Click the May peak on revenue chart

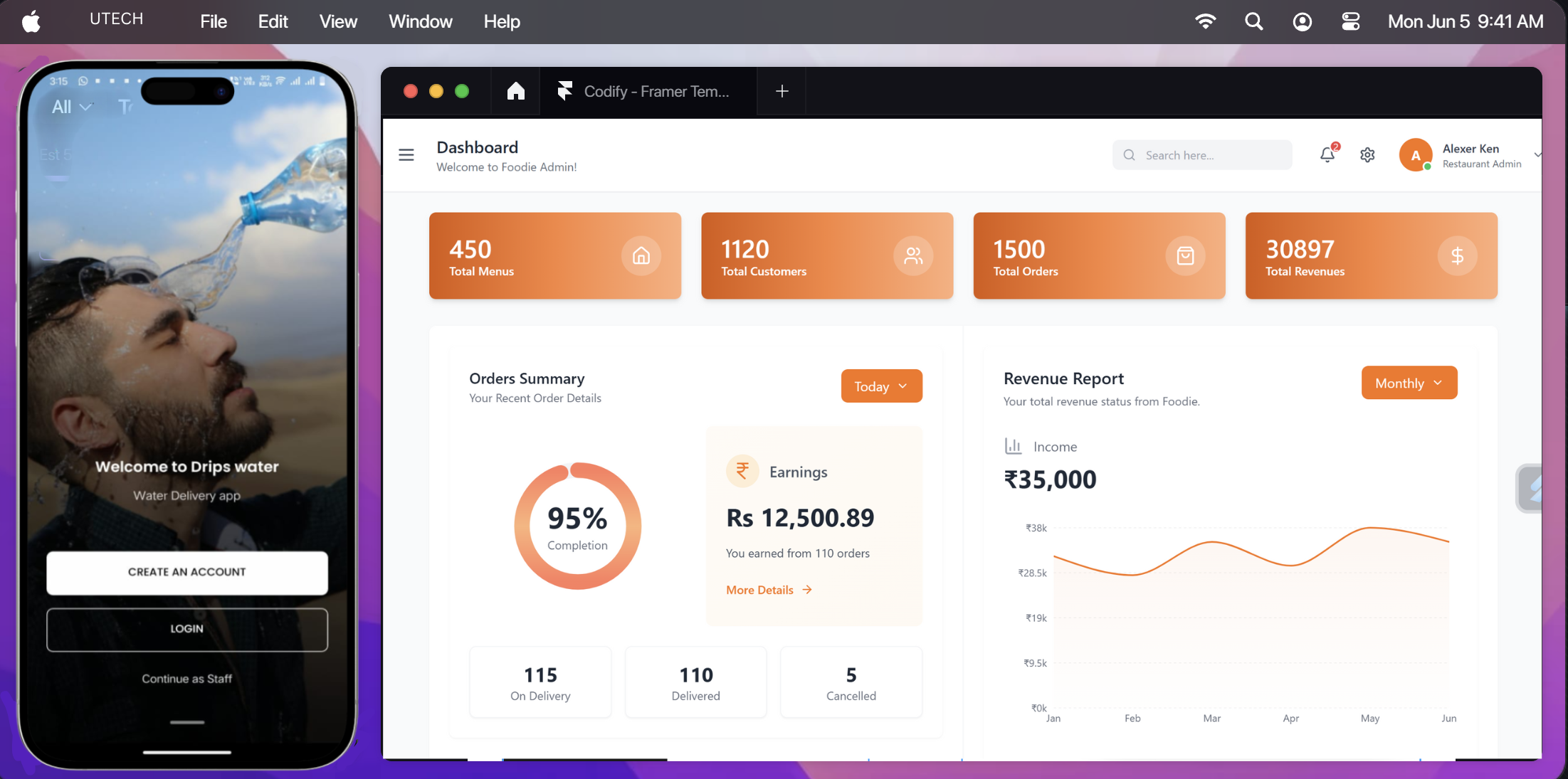click(1370, 528)
